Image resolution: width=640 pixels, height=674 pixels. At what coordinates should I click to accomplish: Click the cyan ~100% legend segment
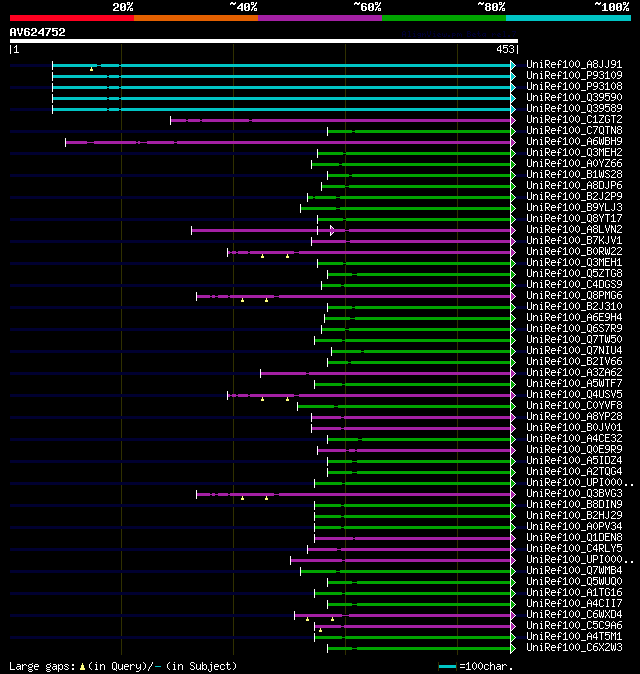click(569, 18)
